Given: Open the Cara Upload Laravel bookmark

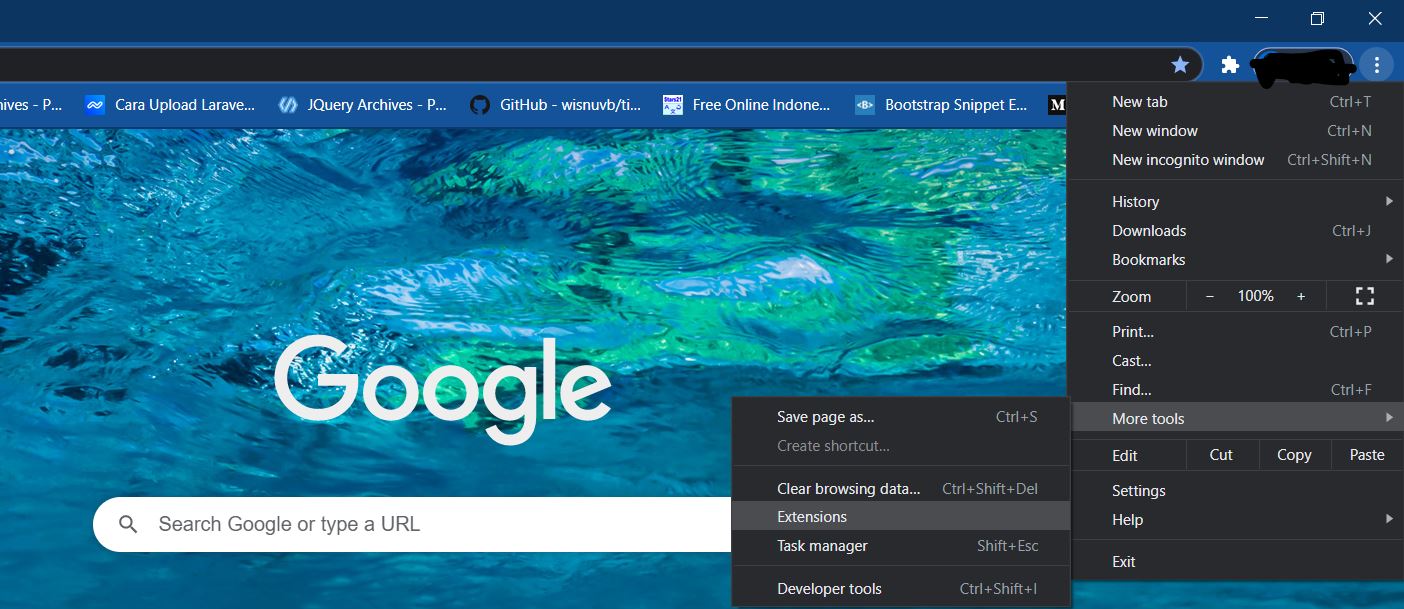Looking at the screenshot, I should tap(180, 104).
